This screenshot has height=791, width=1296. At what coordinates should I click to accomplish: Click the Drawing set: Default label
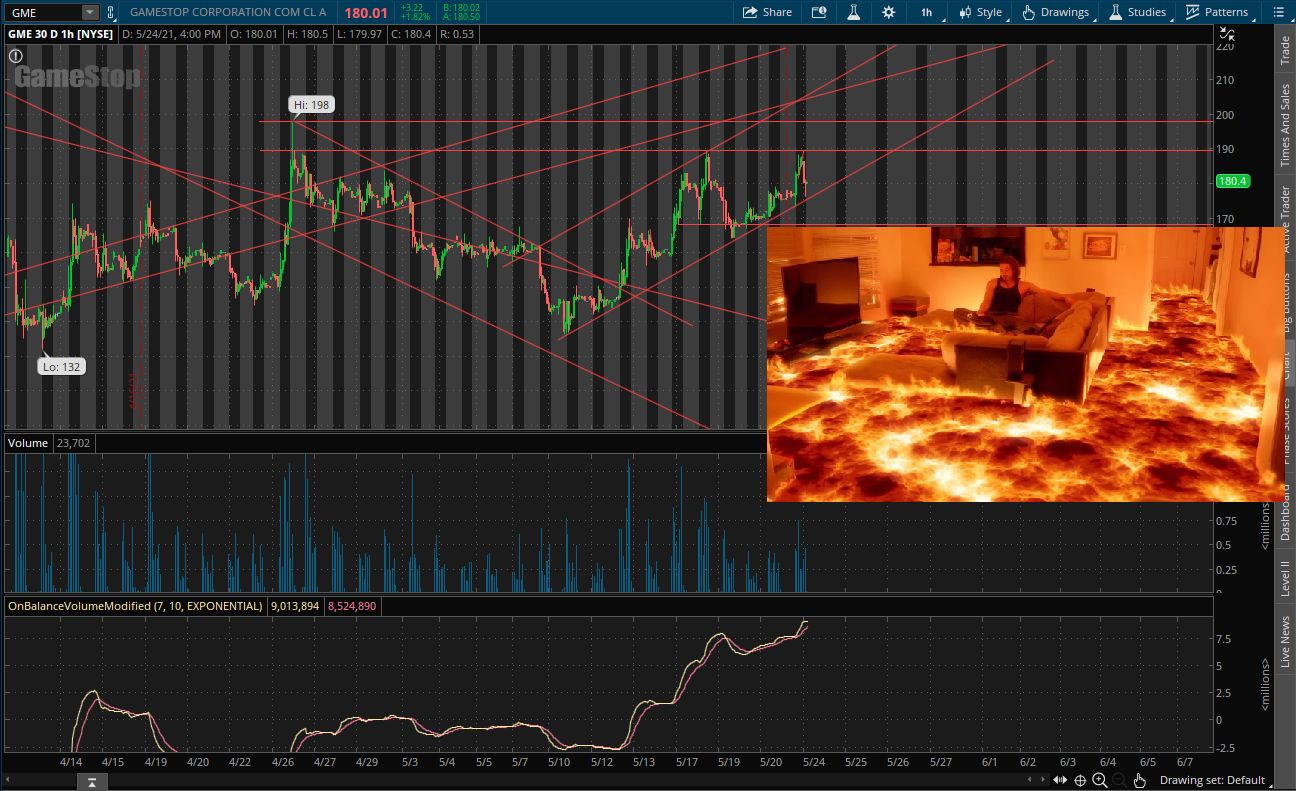click(1212, 780)
